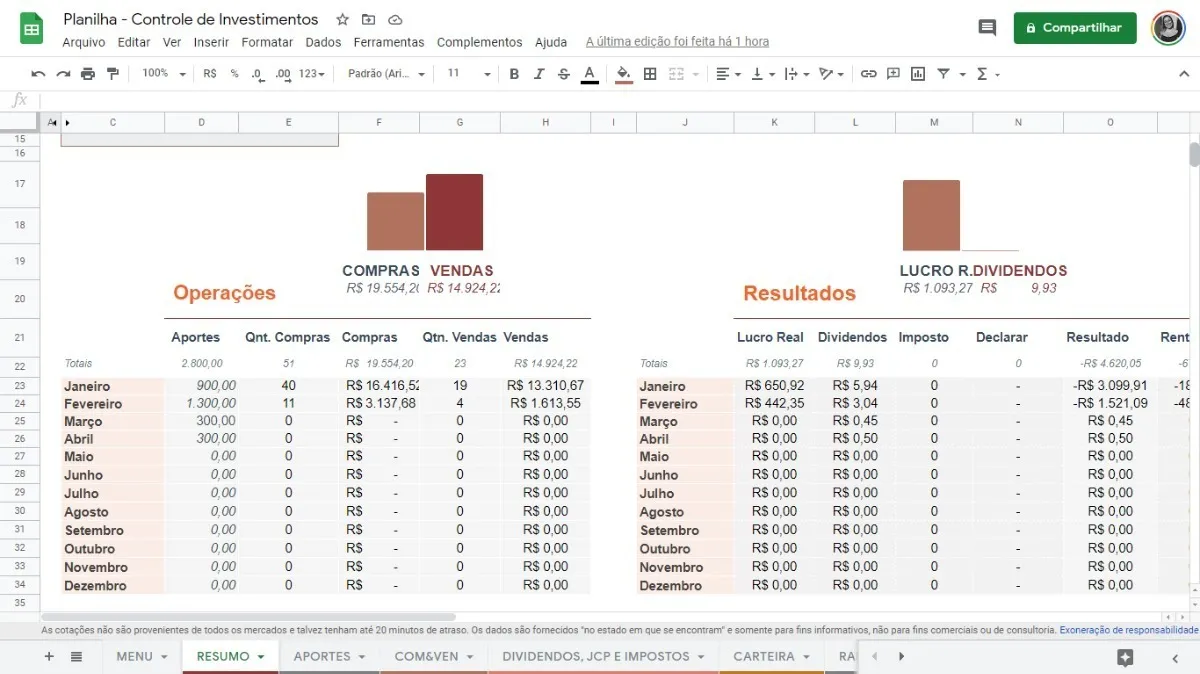Open the Explore panel button
The image size is (1200, 674).
pos(1125,657)
